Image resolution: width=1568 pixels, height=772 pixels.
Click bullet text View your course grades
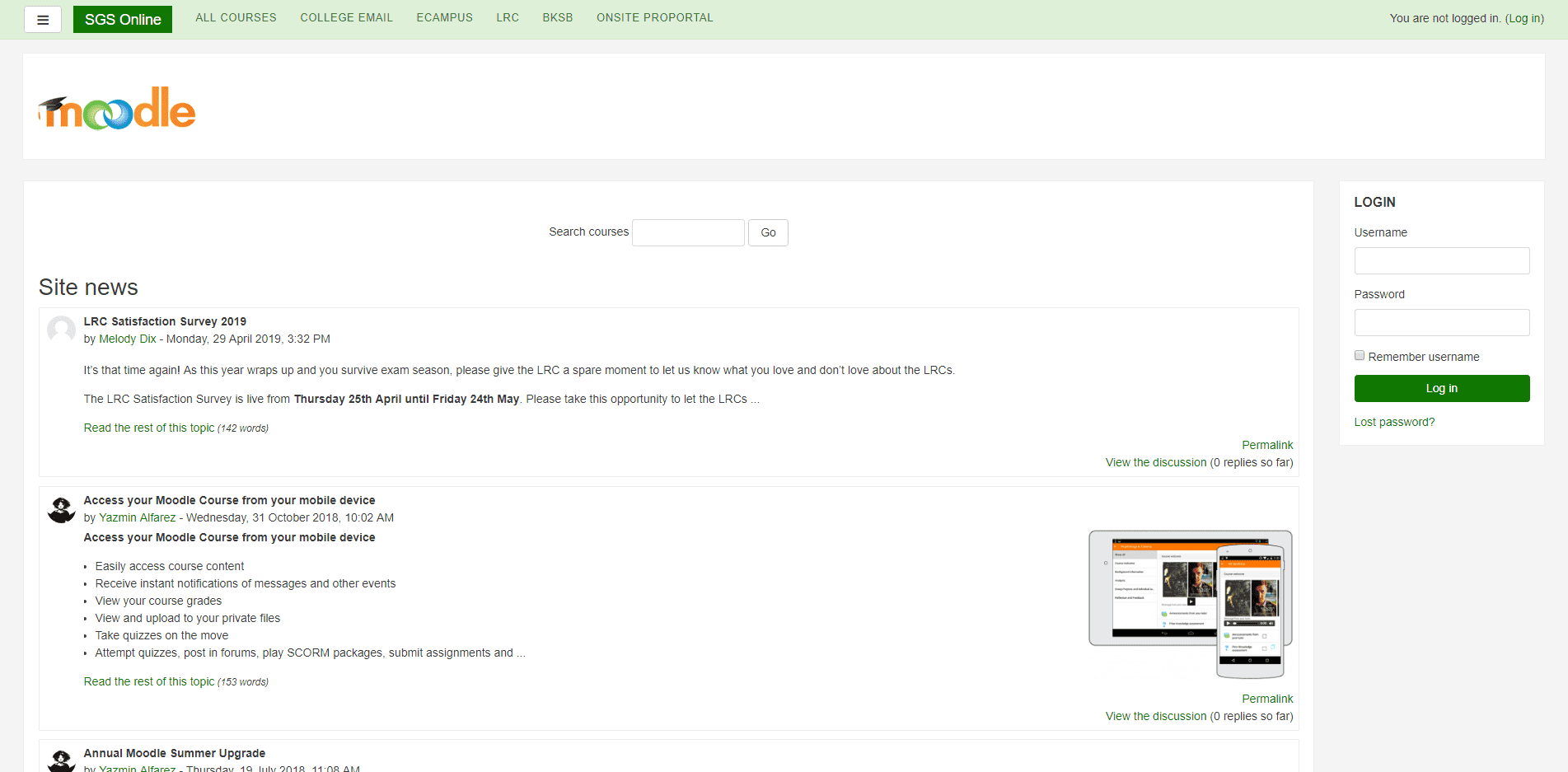pyautogui.click(x=158, y=601)
